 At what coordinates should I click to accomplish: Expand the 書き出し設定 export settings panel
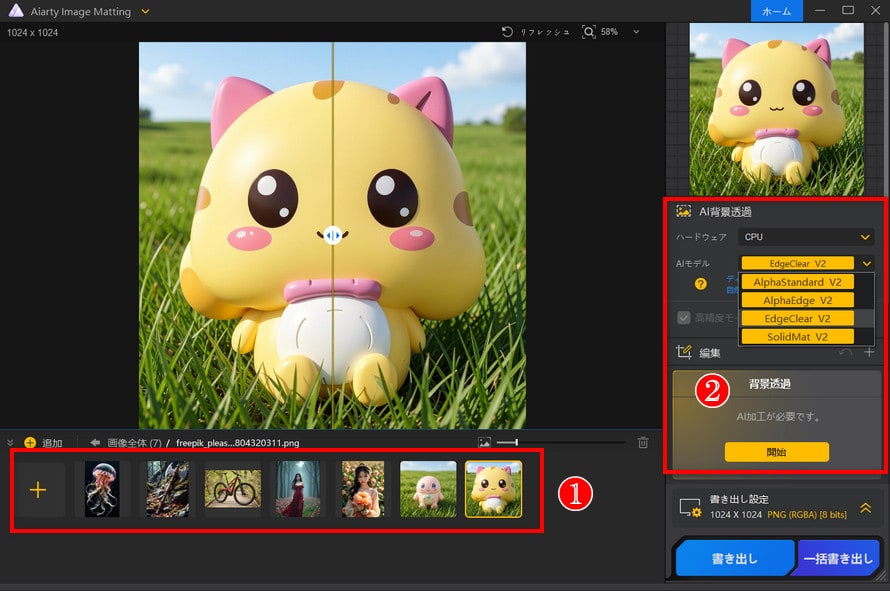(865, 508)
